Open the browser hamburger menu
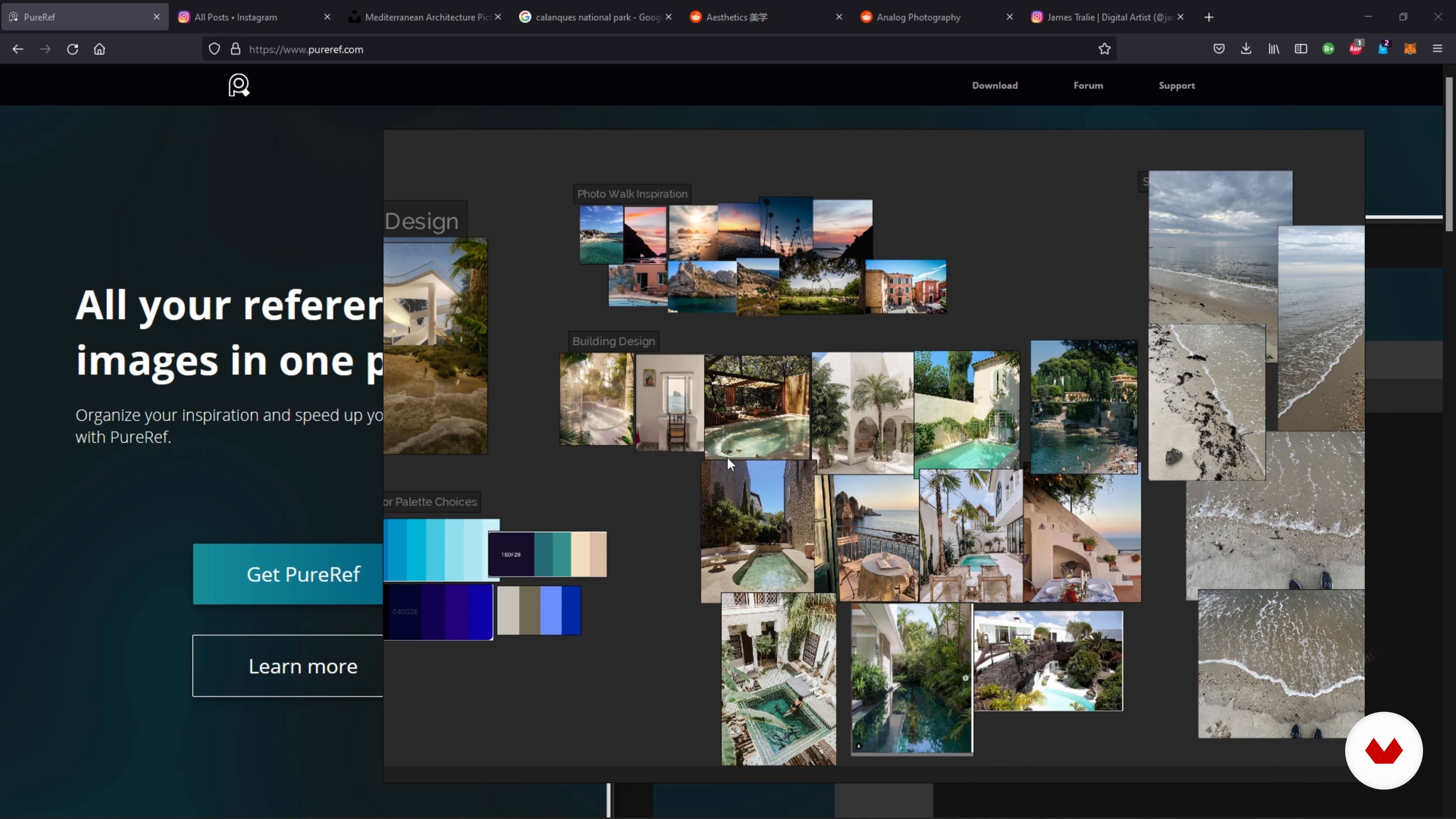Screen dimensions: 1456x819 [x=1437, y=49]
